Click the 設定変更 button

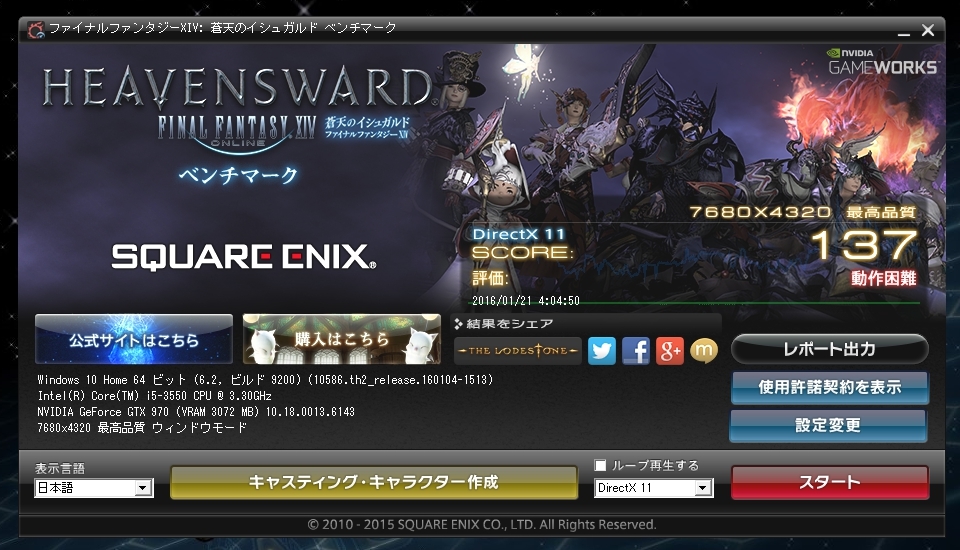[x=828, y=425]
